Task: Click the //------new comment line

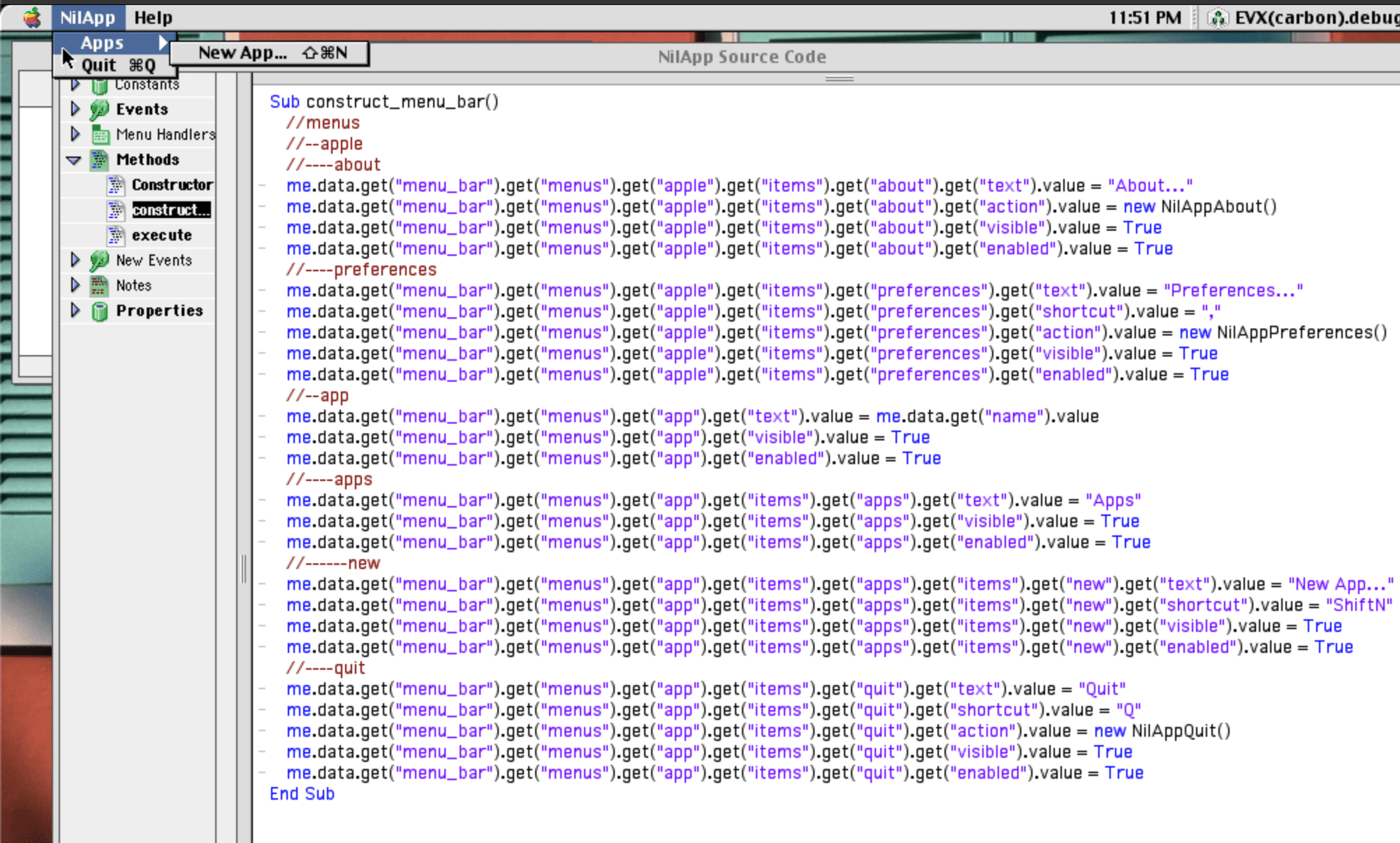Action: click(333, 563)
